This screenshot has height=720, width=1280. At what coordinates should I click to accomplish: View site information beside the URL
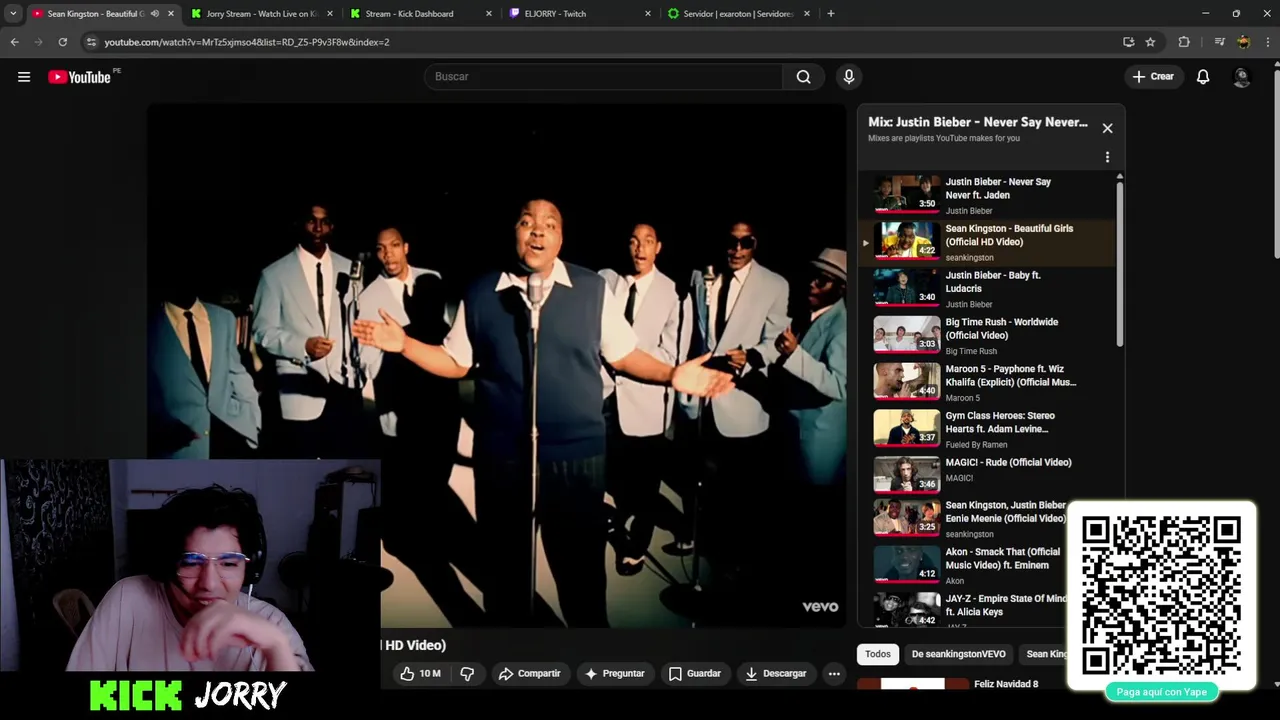point(91,42)
